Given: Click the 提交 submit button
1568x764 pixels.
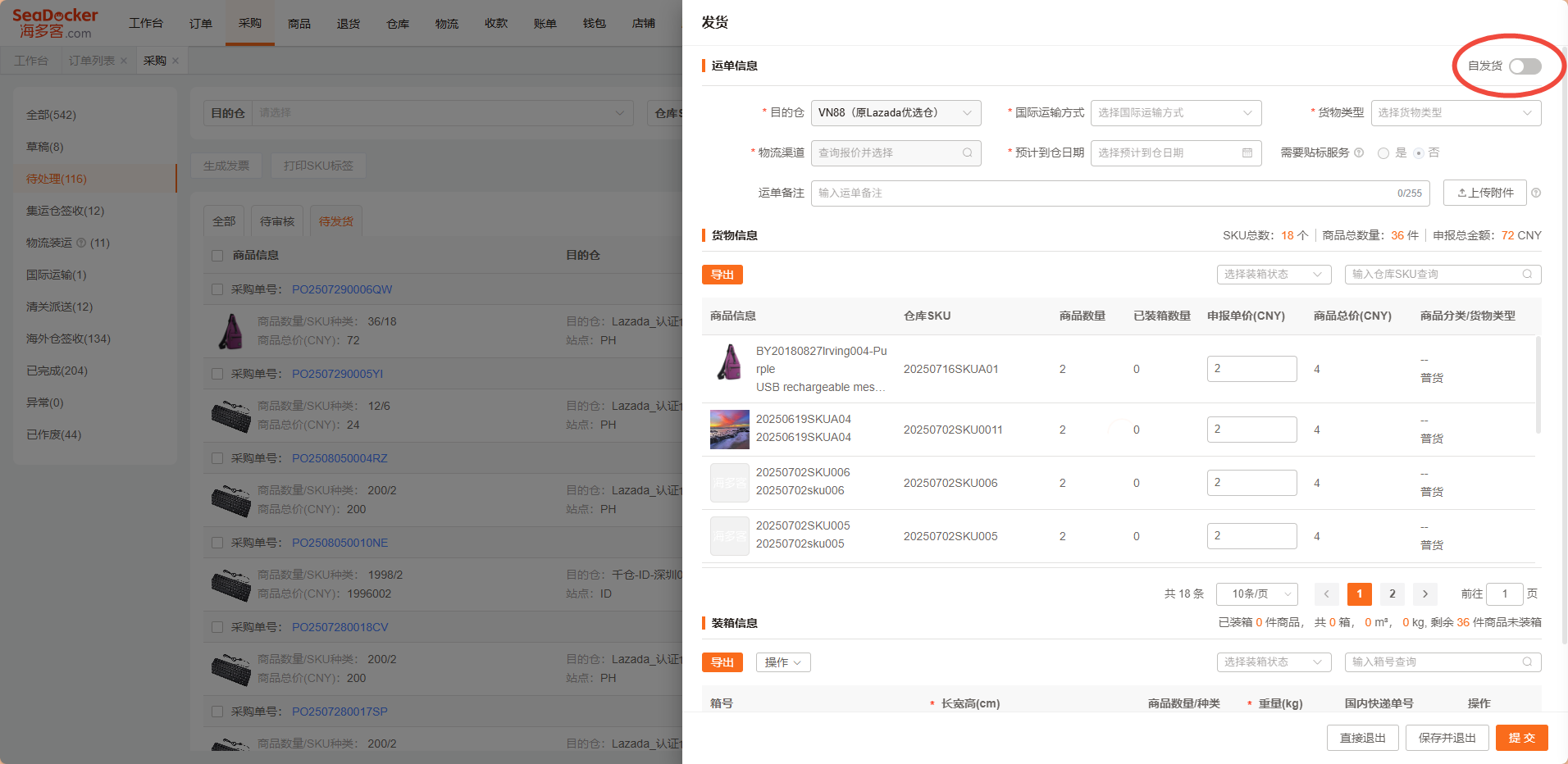Looking at the screenshot, I should (1521, 738).
